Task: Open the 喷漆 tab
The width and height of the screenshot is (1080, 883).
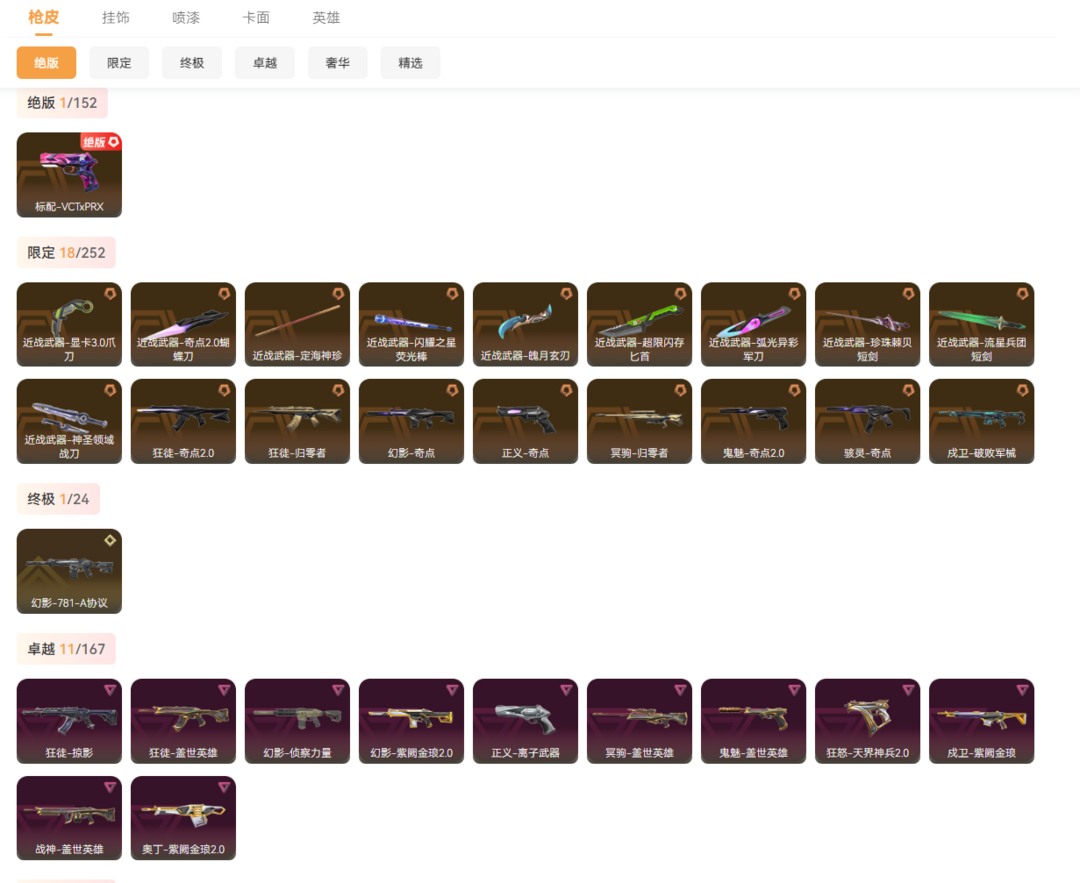Action: click(x=186, y=18)
